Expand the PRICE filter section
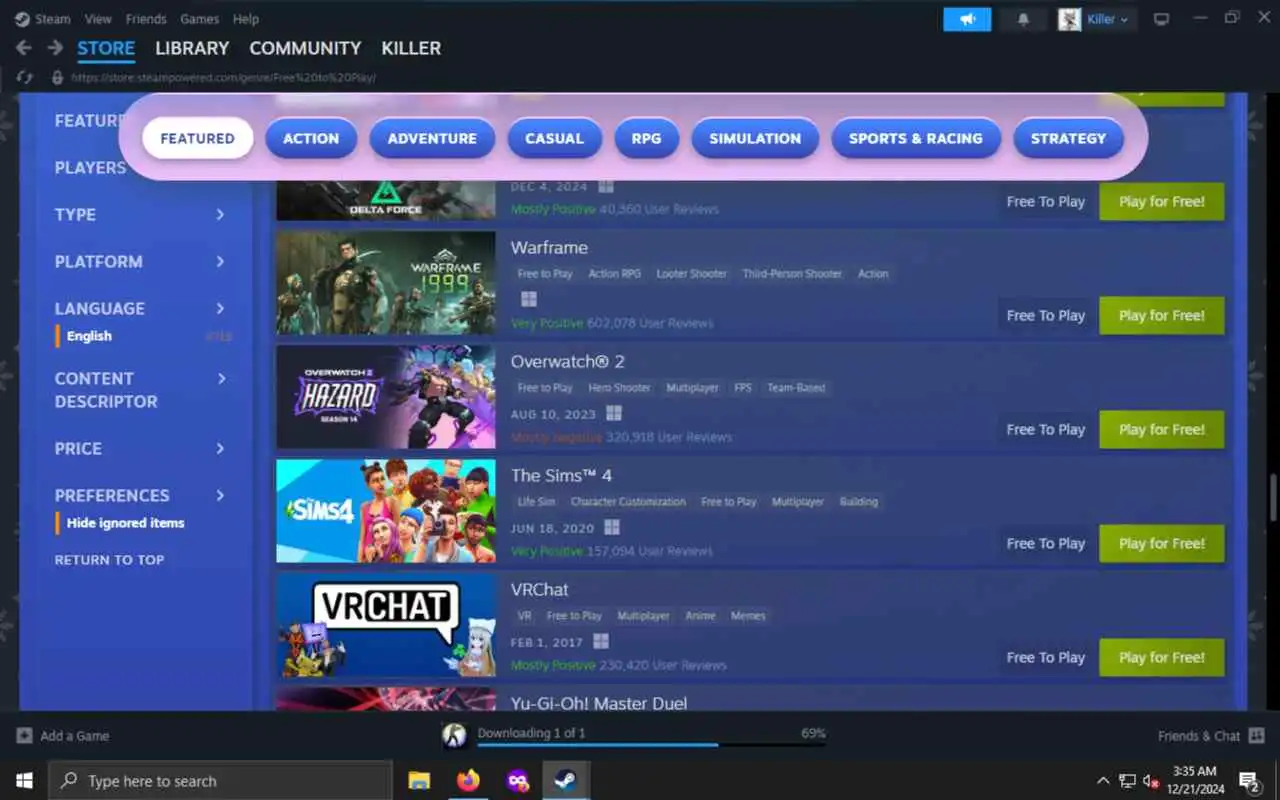The image size is (1280, 800). coord(140,448)
